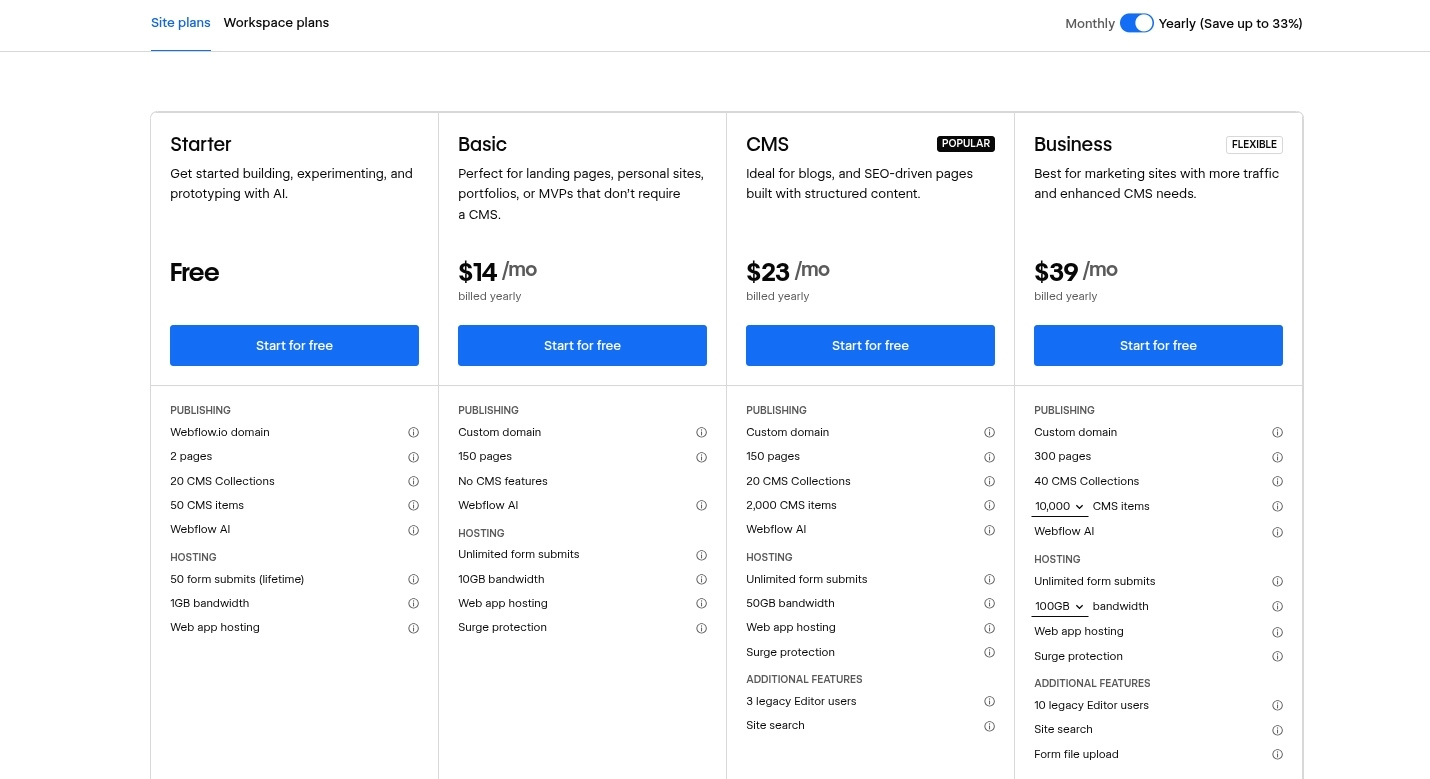1430x779 pixels.
Task: Open info tooltip for 2,000 CMS items
Action: pos(989,505)
